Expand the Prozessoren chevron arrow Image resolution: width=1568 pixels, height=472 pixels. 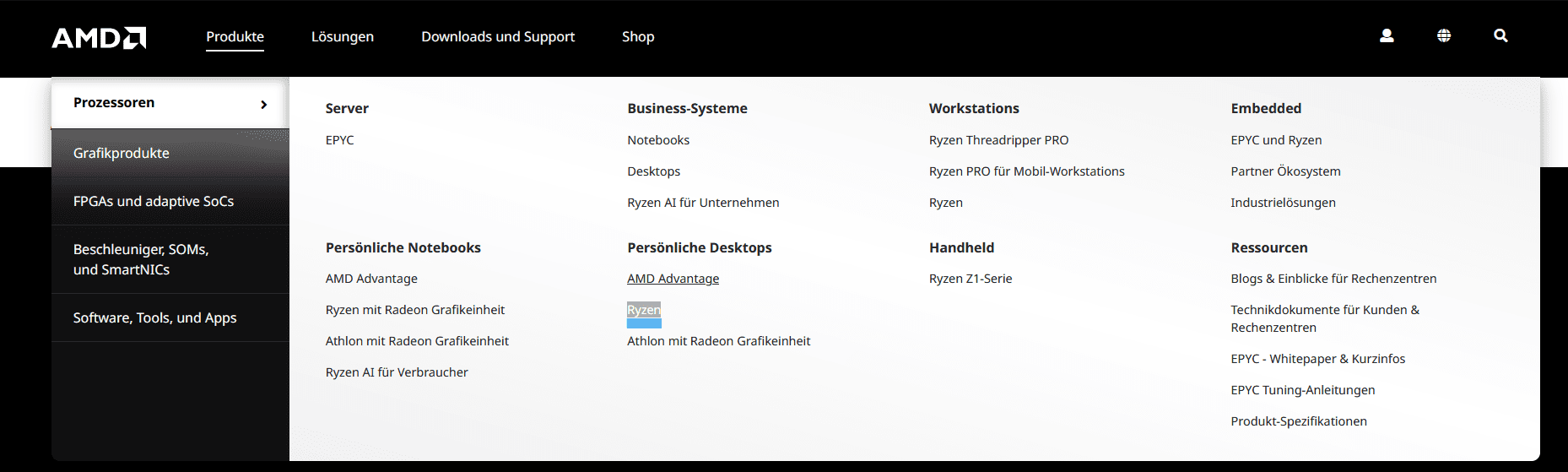coord(264,105)
